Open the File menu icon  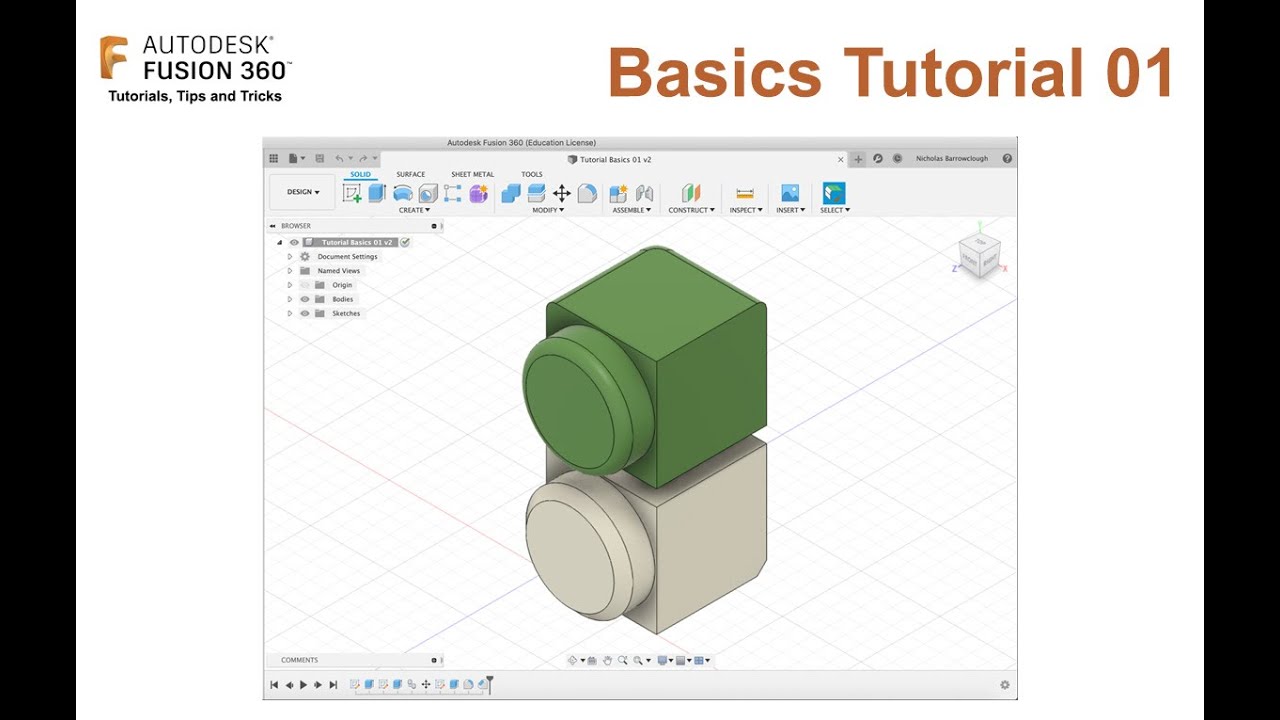[295, 159]
